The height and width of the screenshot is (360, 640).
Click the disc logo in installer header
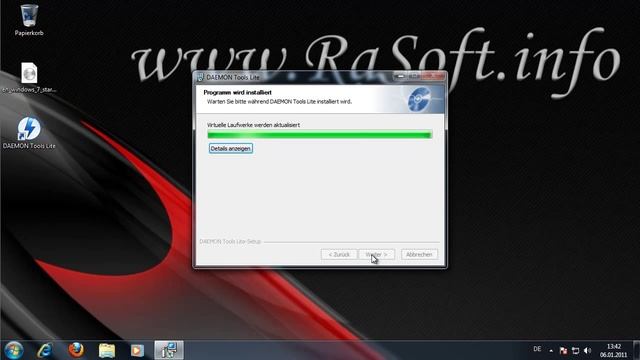coord(420,99)
